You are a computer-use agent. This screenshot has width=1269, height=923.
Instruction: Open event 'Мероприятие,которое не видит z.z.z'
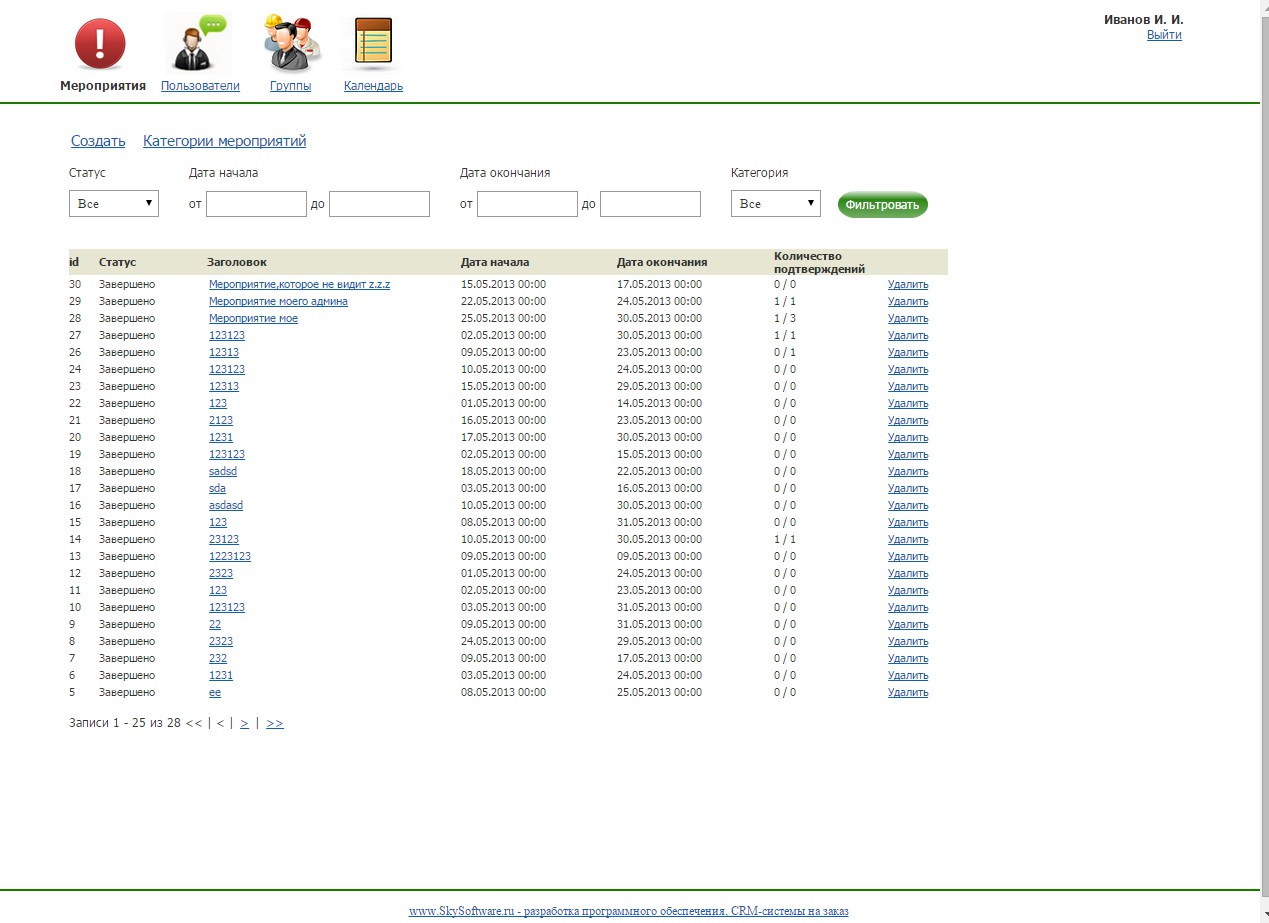point(299,285)
